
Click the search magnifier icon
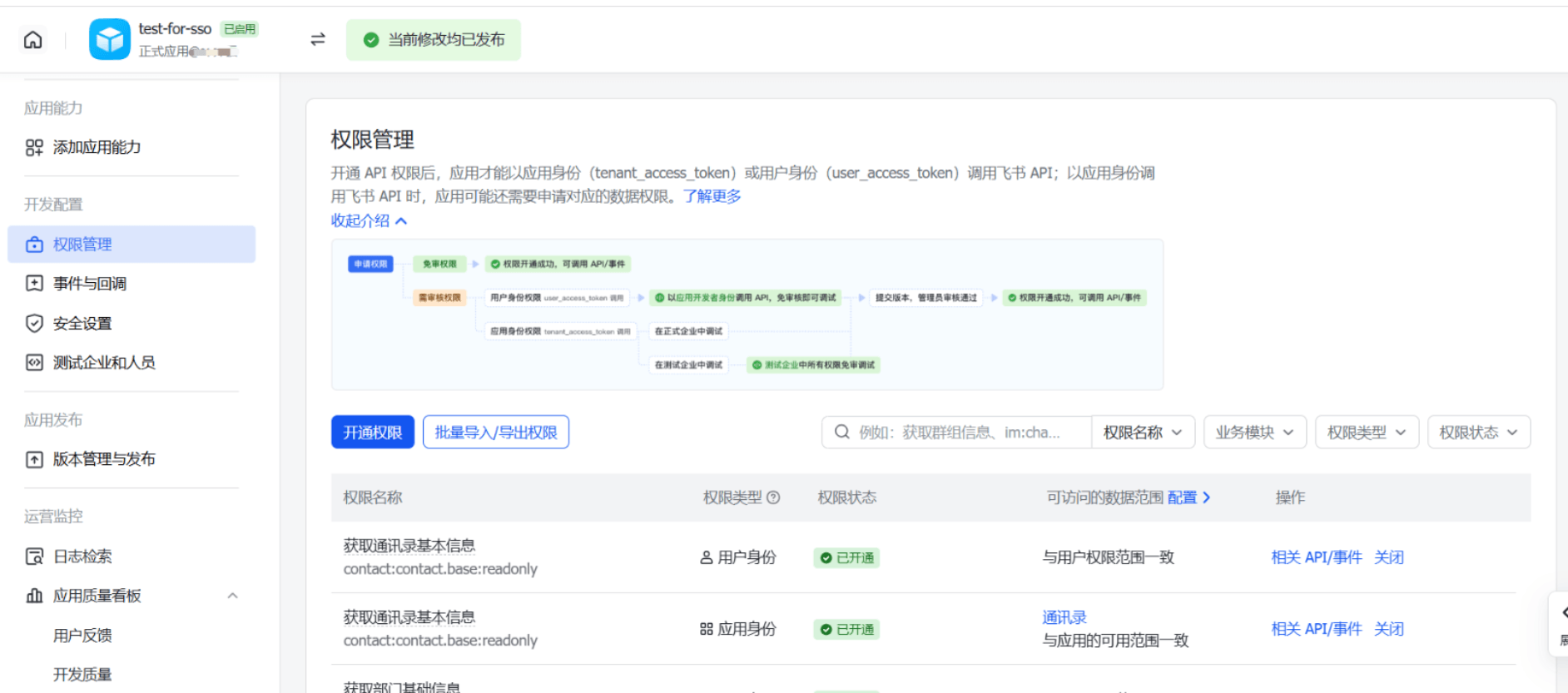[x=842, y=432]
